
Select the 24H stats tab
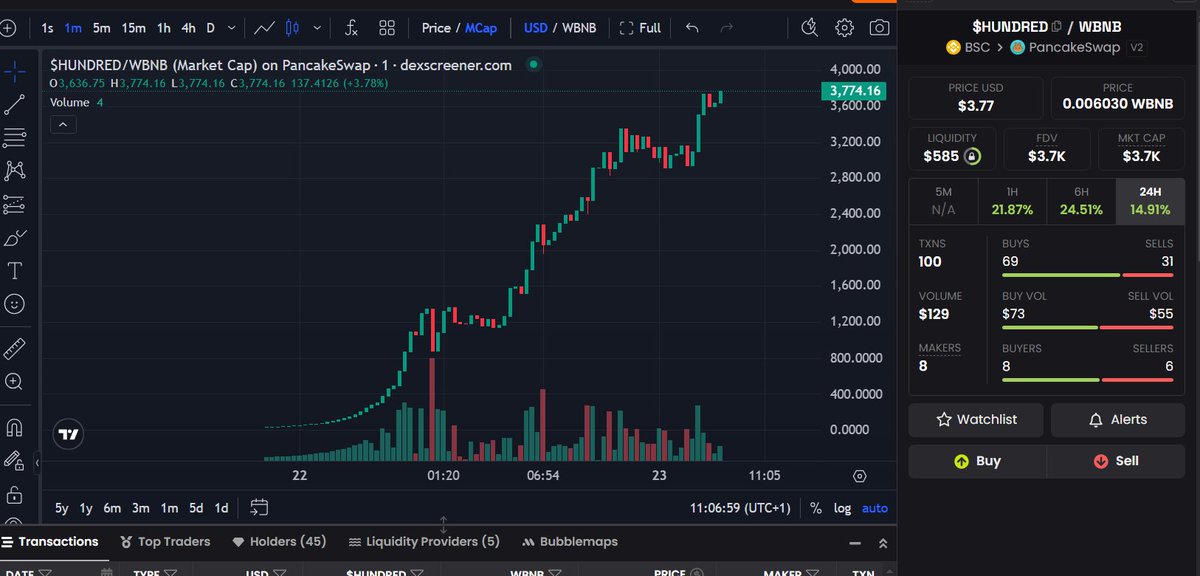click(1150, 201)
